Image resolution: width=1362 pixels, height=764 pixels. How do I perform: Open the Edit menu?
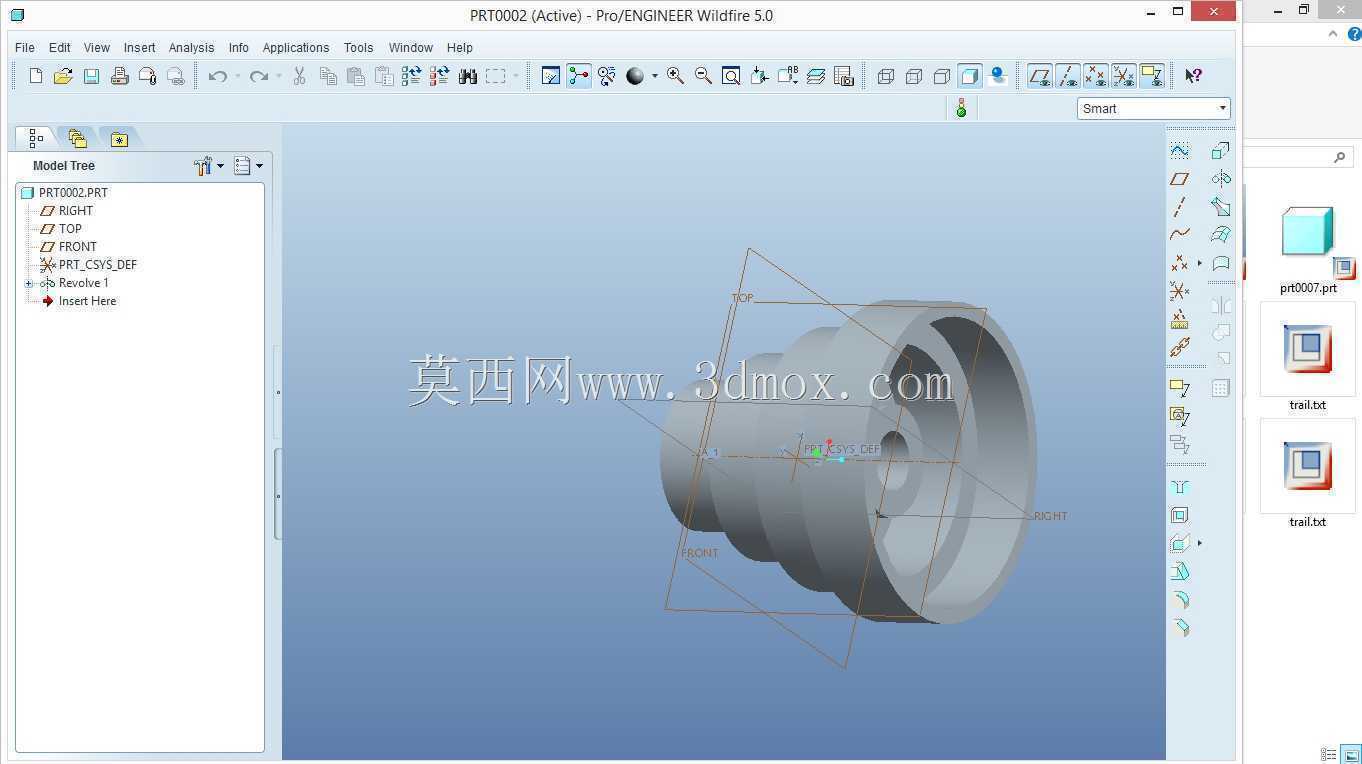coord(60,47)
